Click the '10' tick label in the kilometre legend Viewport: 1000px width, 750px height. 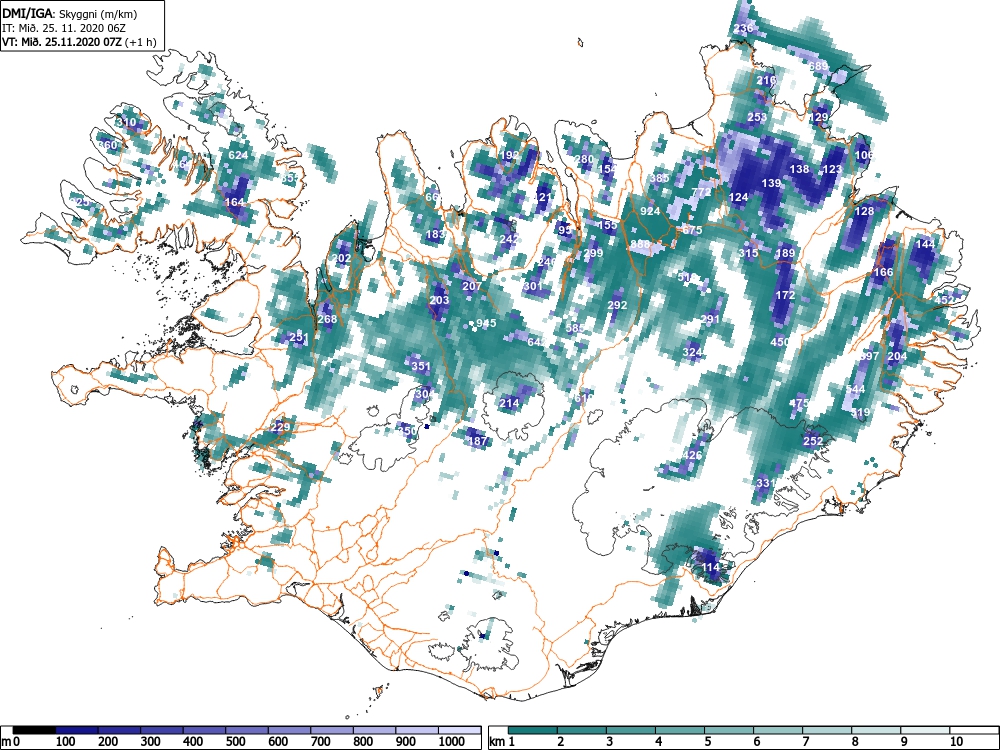coord(955,742)
